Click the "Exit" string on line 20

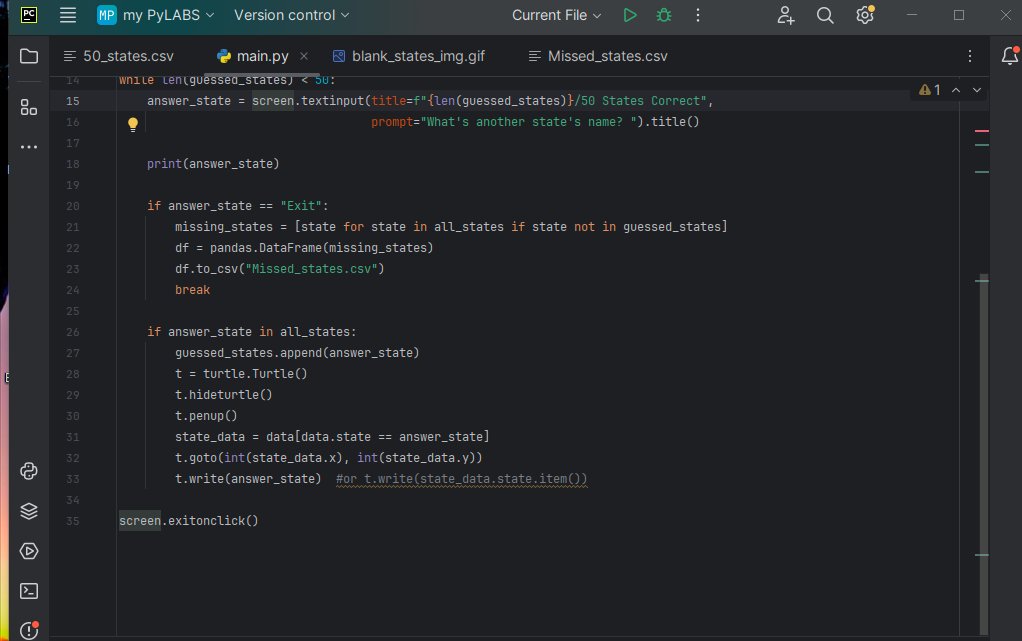pyautogui.click(x=301, y=205)
